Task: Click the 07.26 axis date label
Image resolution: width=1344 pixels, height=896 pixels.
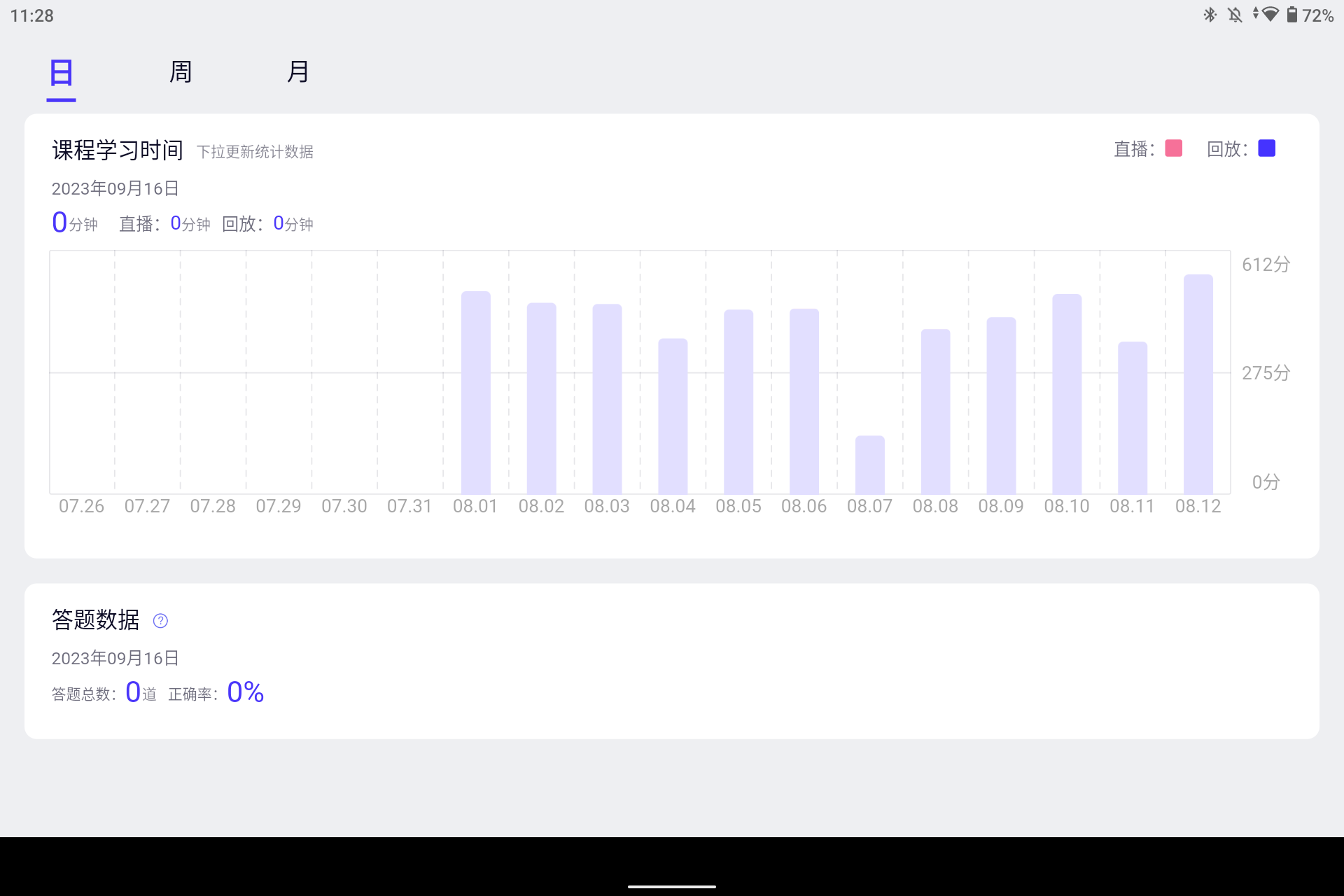Action: tap(81, 506)
